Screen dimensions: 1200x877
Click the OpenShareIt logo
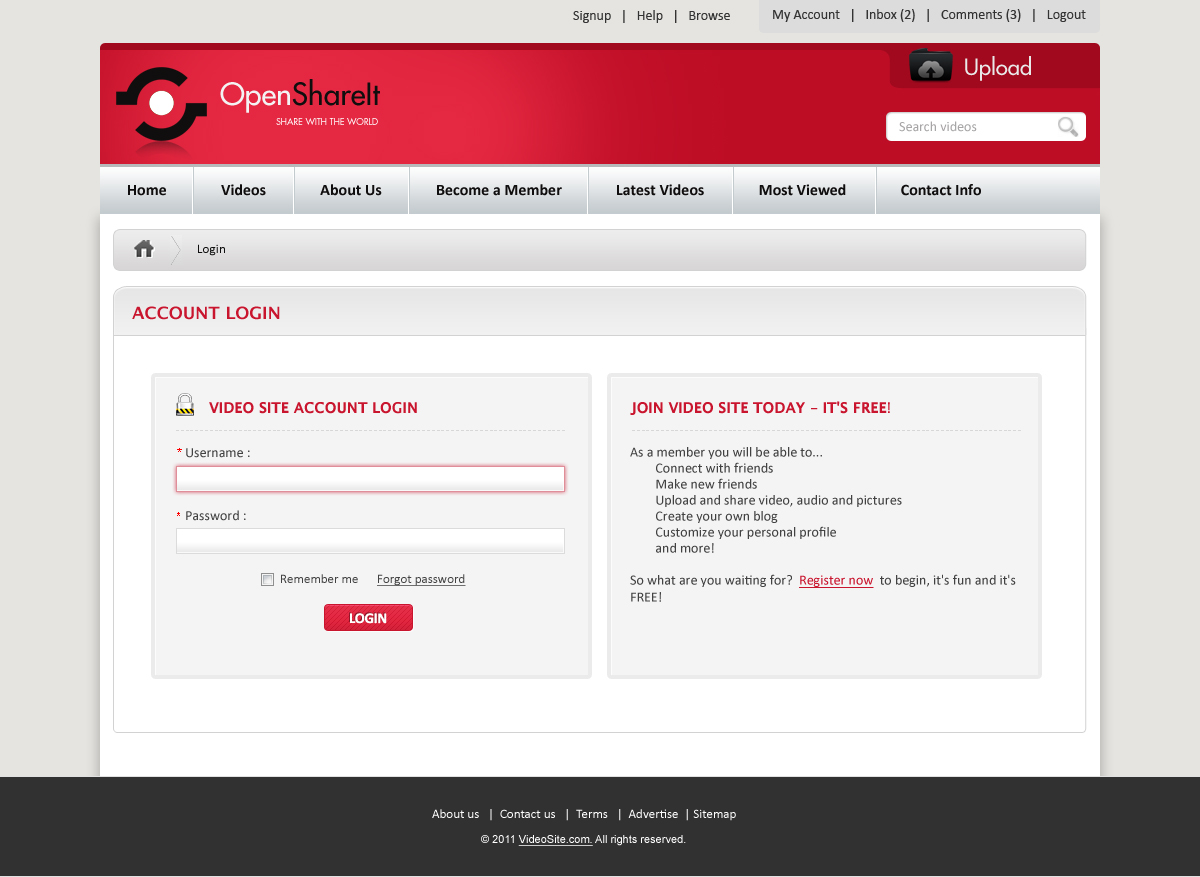[248, 106]
